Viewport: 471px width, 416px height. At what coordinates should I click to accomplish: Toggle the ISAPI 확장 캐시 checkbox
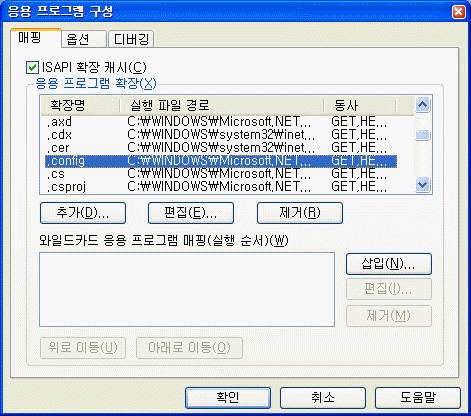[x=32, y=68]
